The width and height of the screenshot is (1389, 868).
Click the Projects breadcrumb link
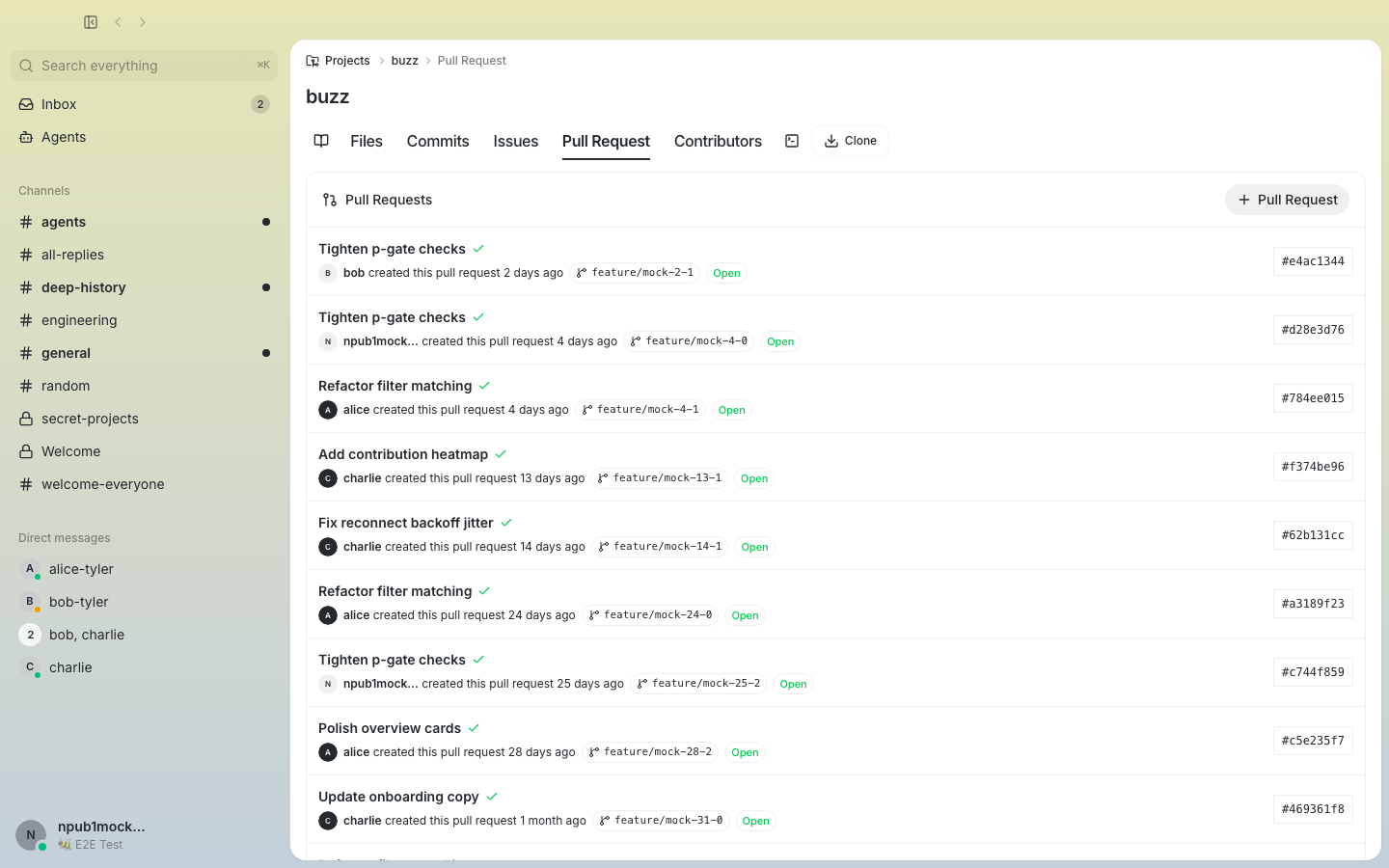(x=347, y=61)
